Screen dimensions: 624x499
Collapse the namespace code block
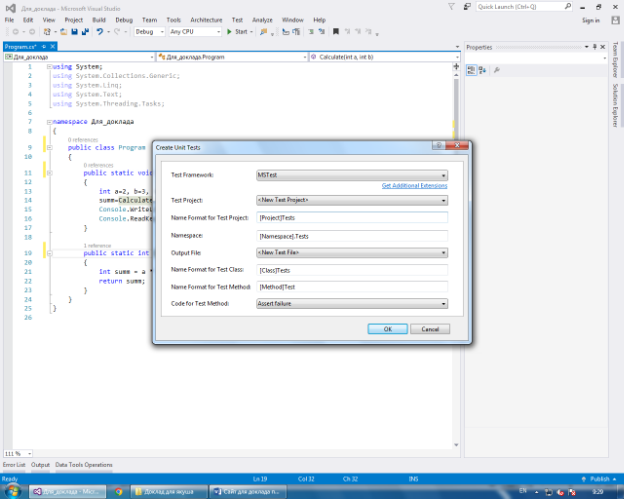(x=48, y=120)
